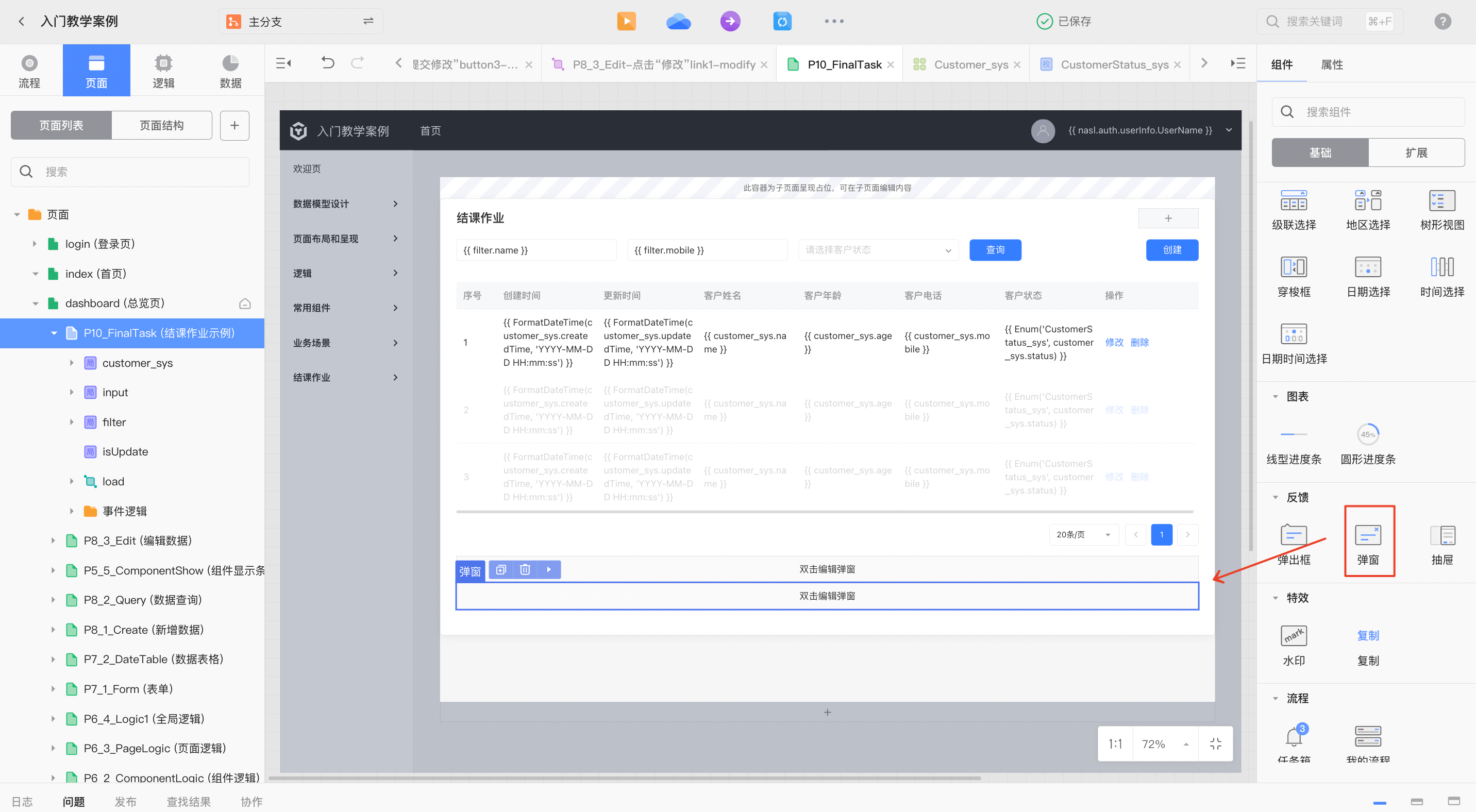Open the 请选择客户状态 dropdown
Viewport: 1476px width, 812px height.
click(878, 250)
